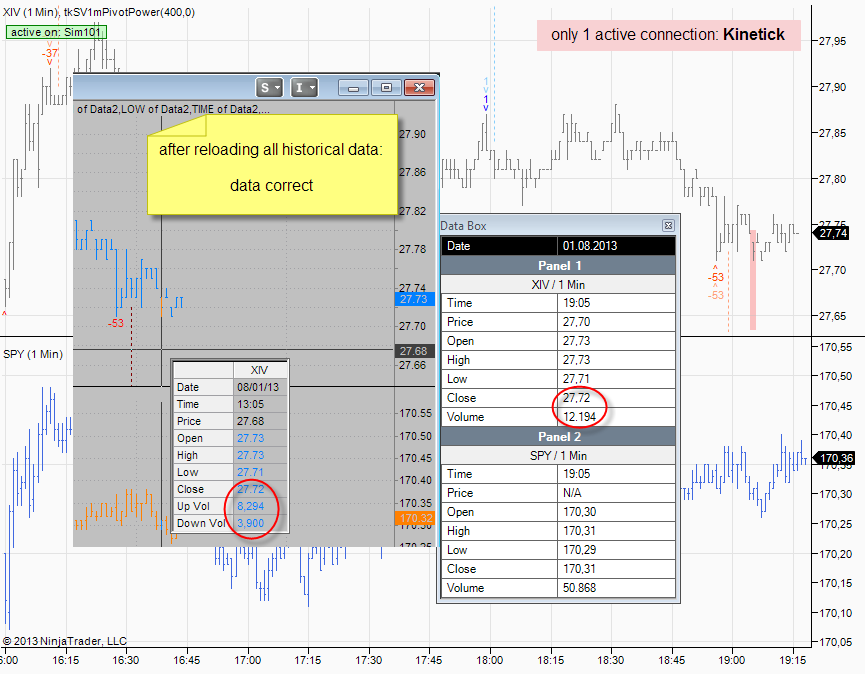The width and height of the screenshot is (865, 674).
Task: Select SPY Open value 170,30
Action: click(x=616, y=512)
